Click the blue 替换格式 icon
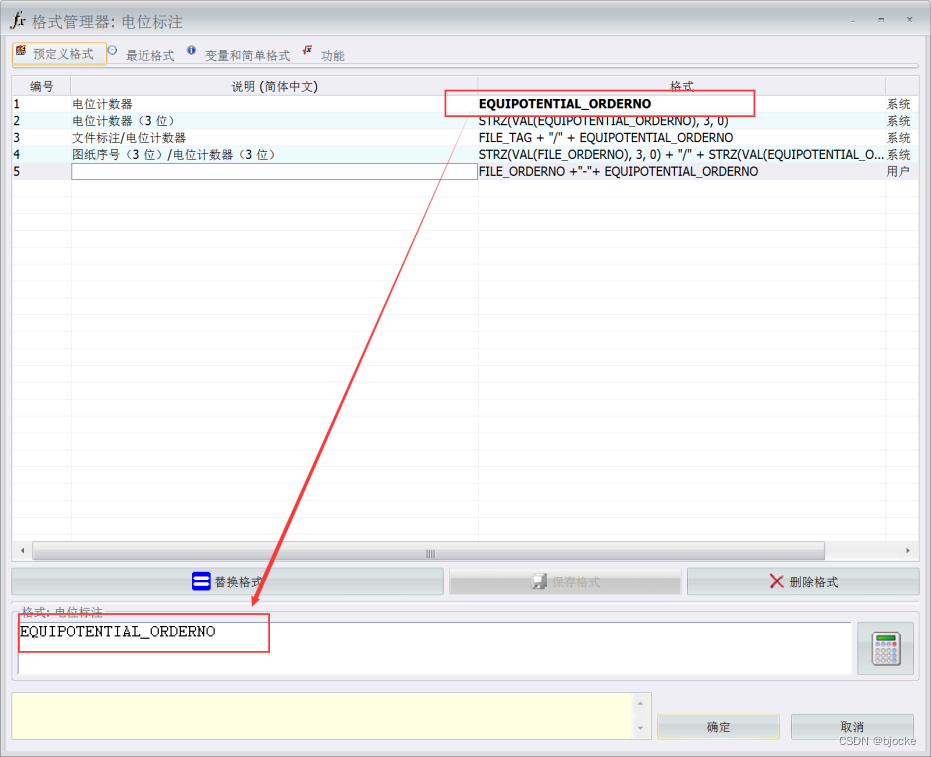The height and width of the screenshot is (757, 931). [x=201, y=581]
